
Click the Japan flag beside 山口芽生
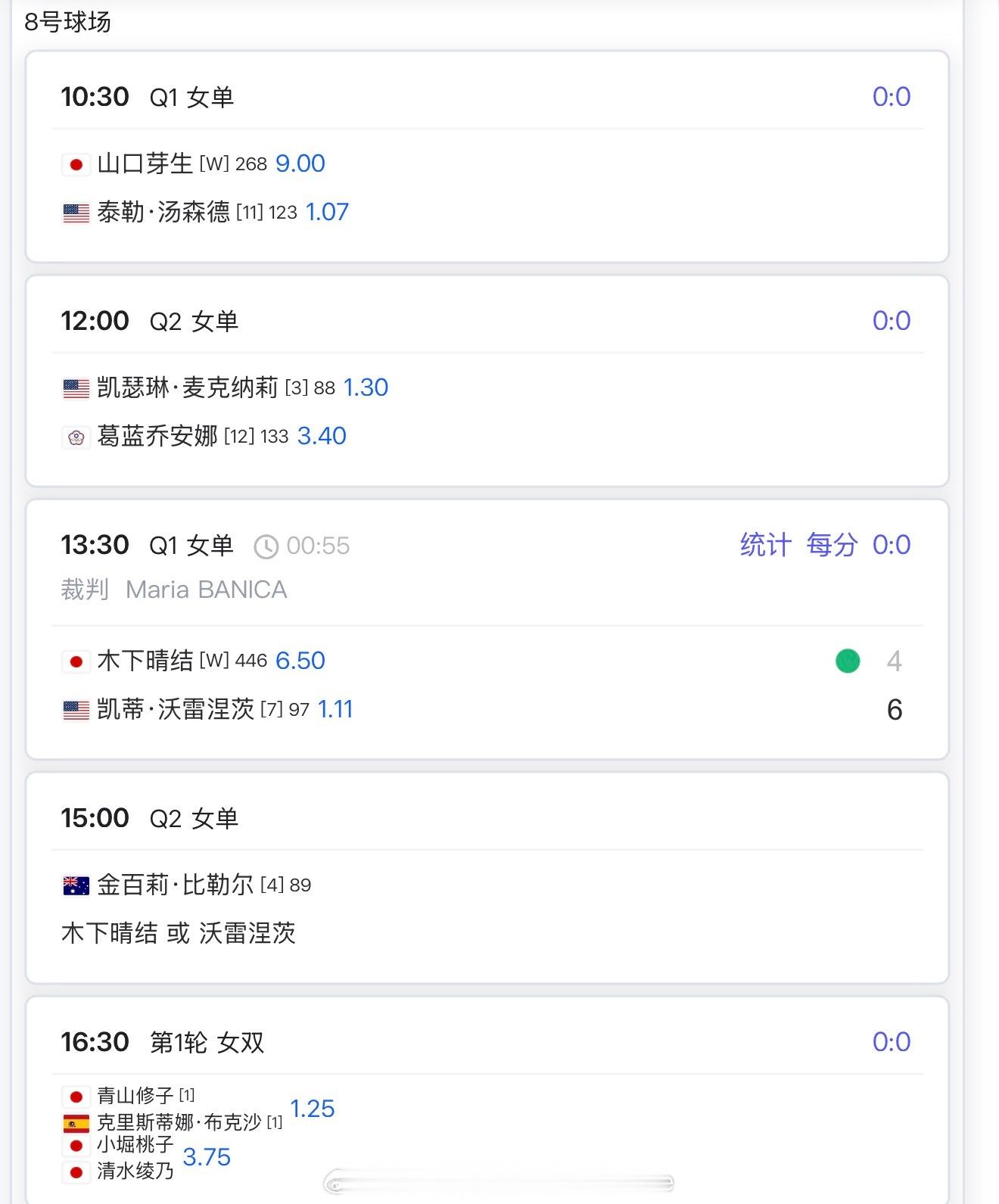(76, 164)
